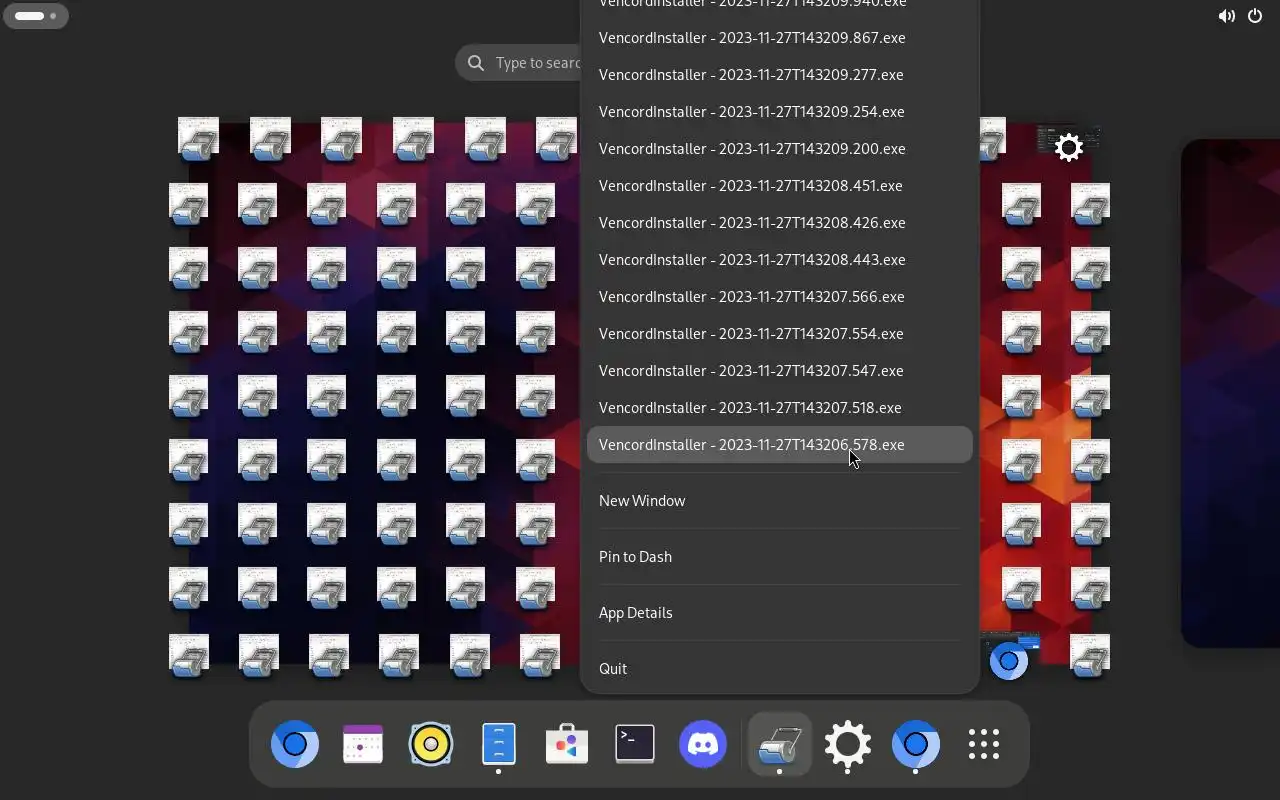Select window VencordInstaller 2023-11-27T143207.518.exe
The width and height of the screenshot is (1280, 800).
click(x=779, y=408)
